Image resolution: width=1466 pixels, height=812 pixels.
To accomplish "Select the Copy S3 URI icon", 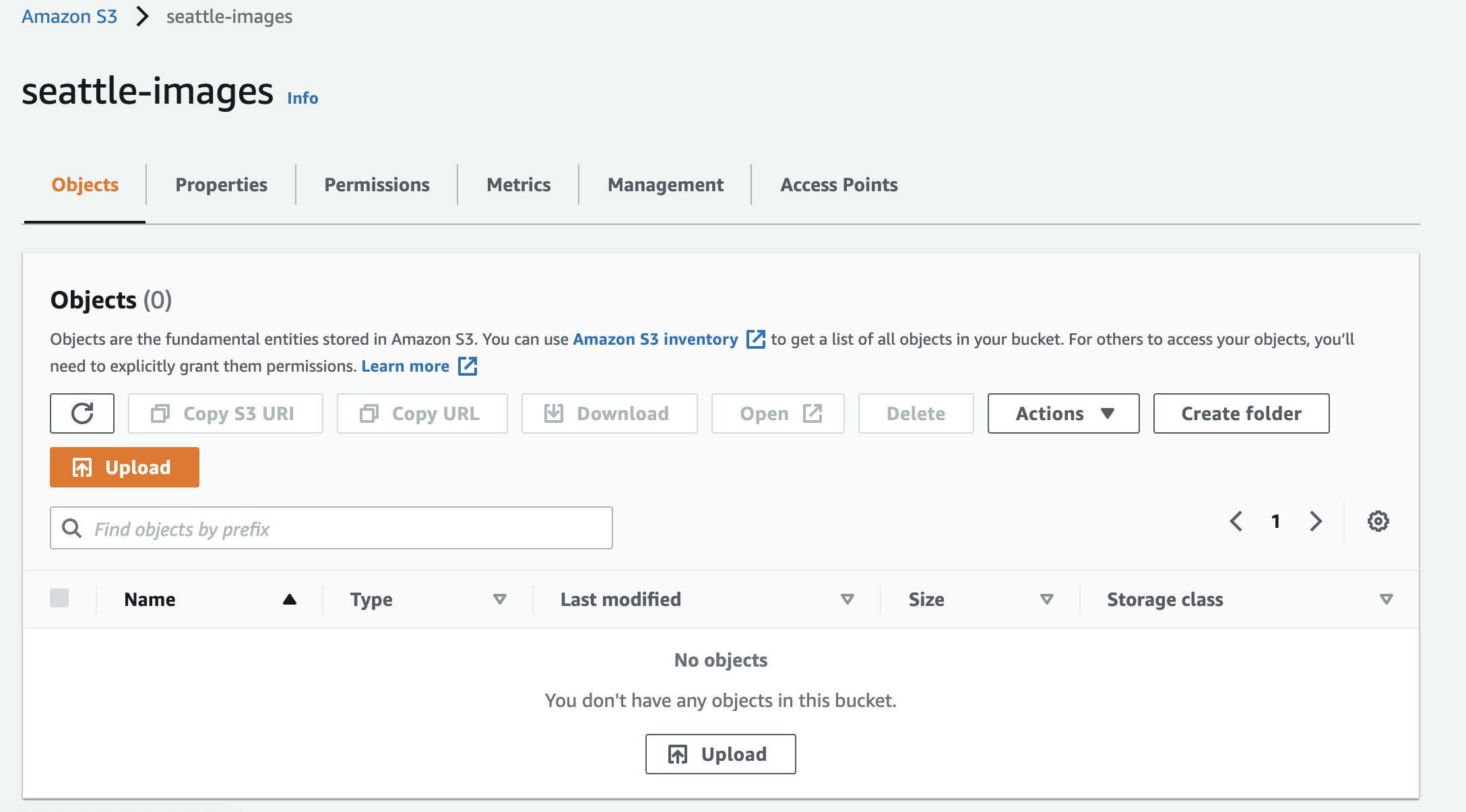I will 160,413.
